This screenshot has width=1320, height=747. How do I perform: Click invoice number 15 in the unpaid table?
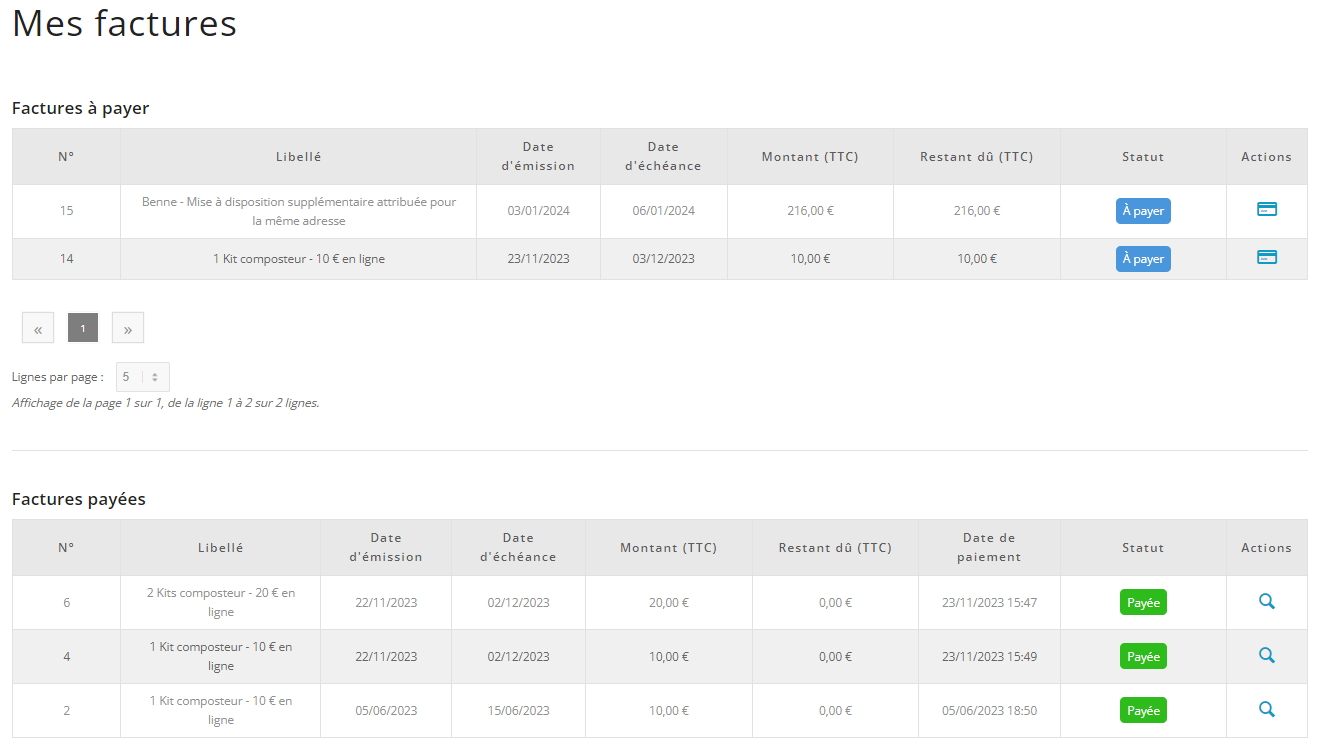(x=66, y=211)
